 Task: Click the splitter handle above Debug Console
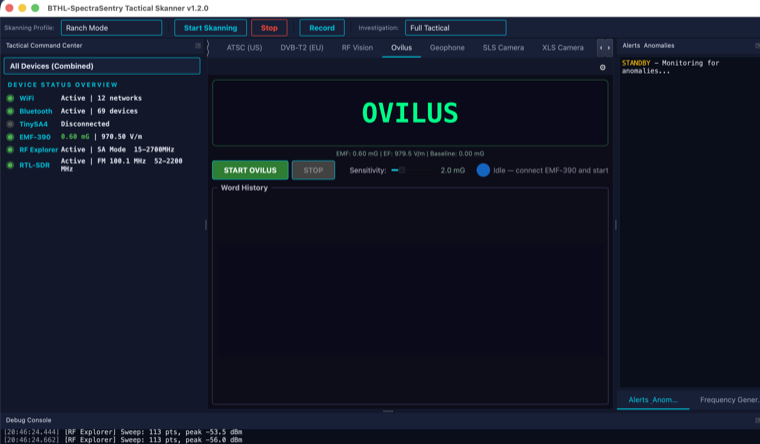388,412
